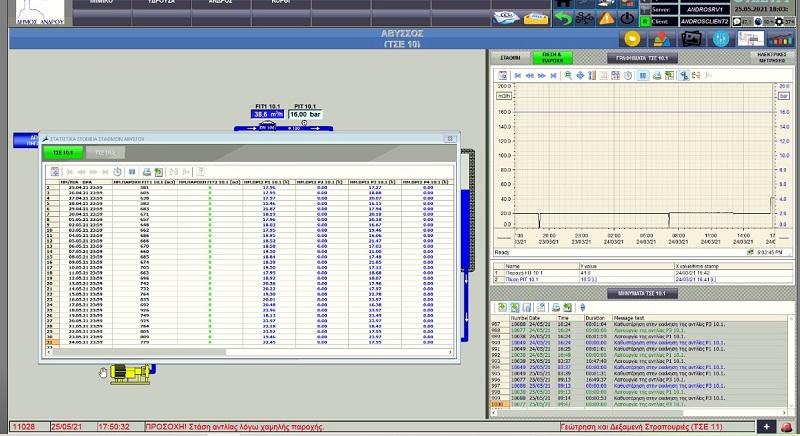Select the ΠΙΕΣΗ & ΠΑΡΟΧΗ tab

pos(553,58)
